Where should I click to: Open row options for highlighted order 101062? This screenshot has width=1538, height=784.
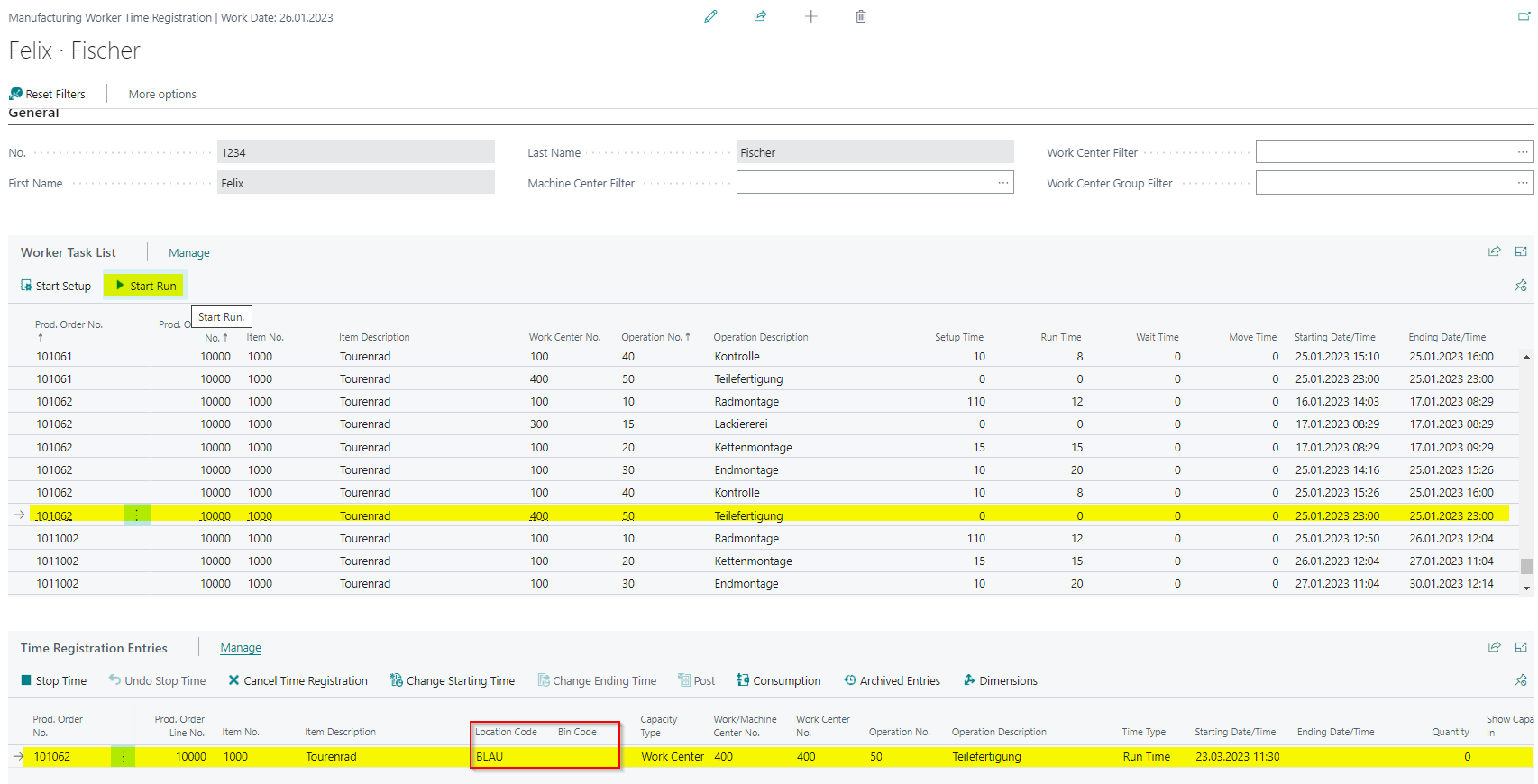137,515
